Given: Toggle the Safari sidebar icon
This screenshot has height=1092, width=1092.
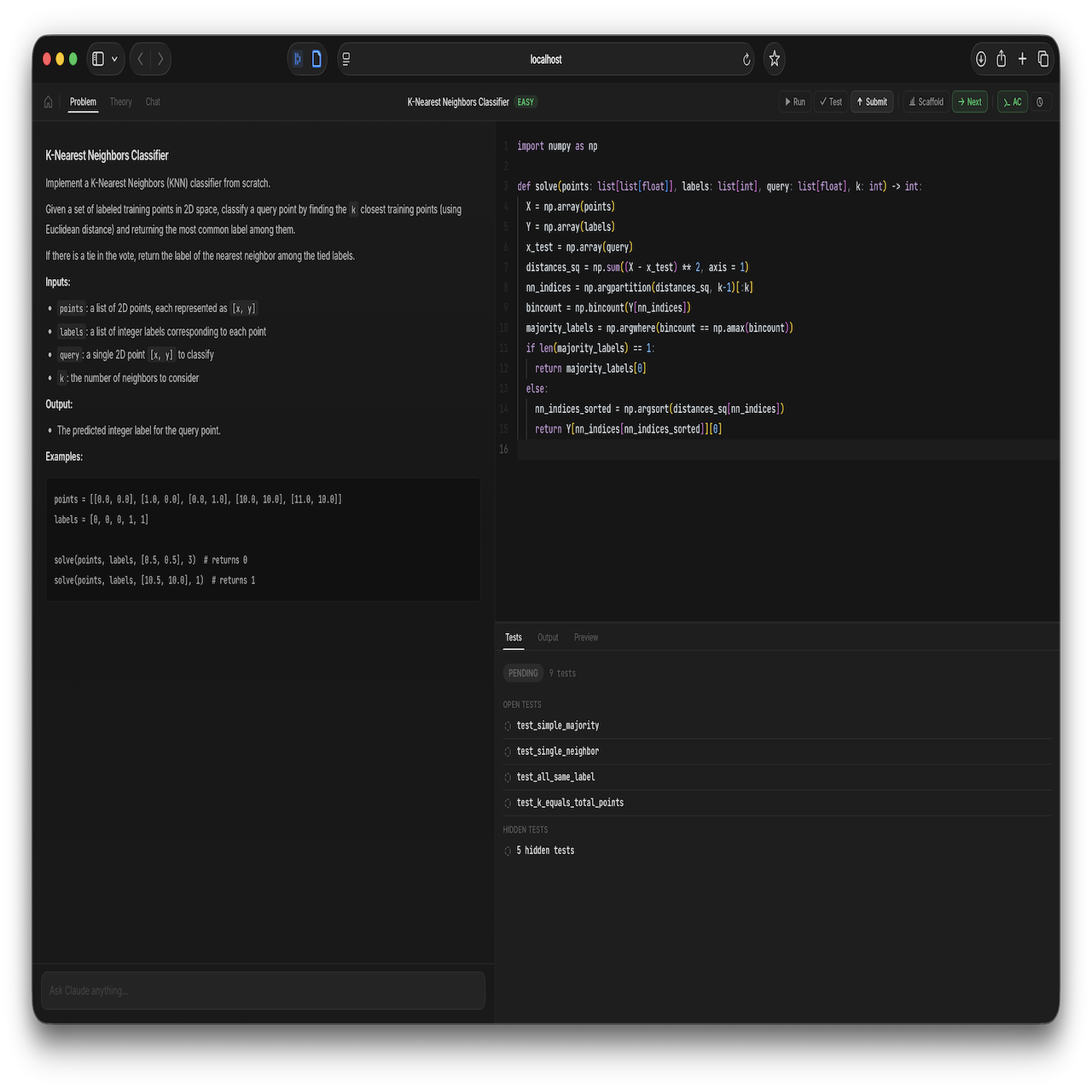Looking at the screenshot, I should (x=98, y=59).
